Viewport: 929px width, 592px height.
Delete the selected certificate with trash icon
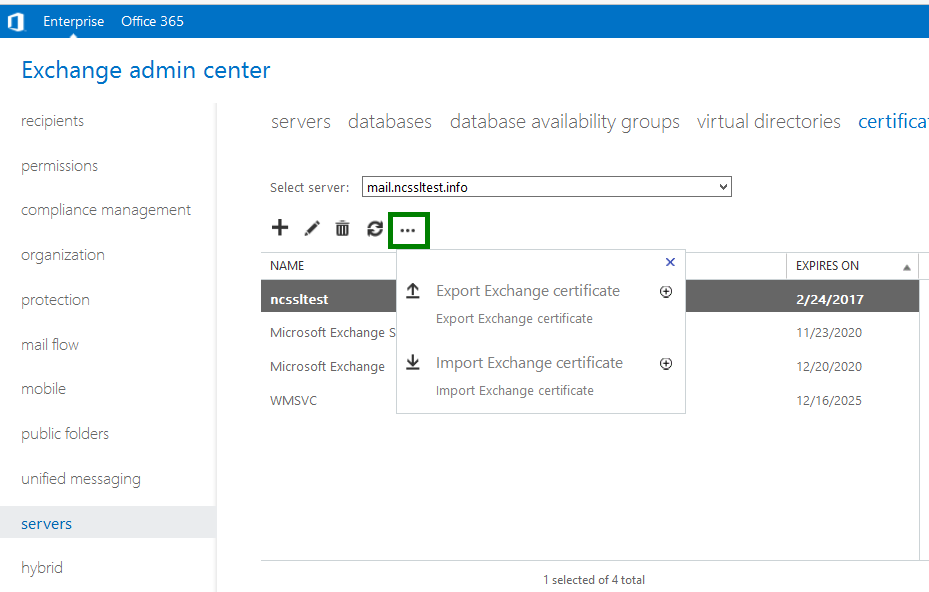(x=342, y=228)
